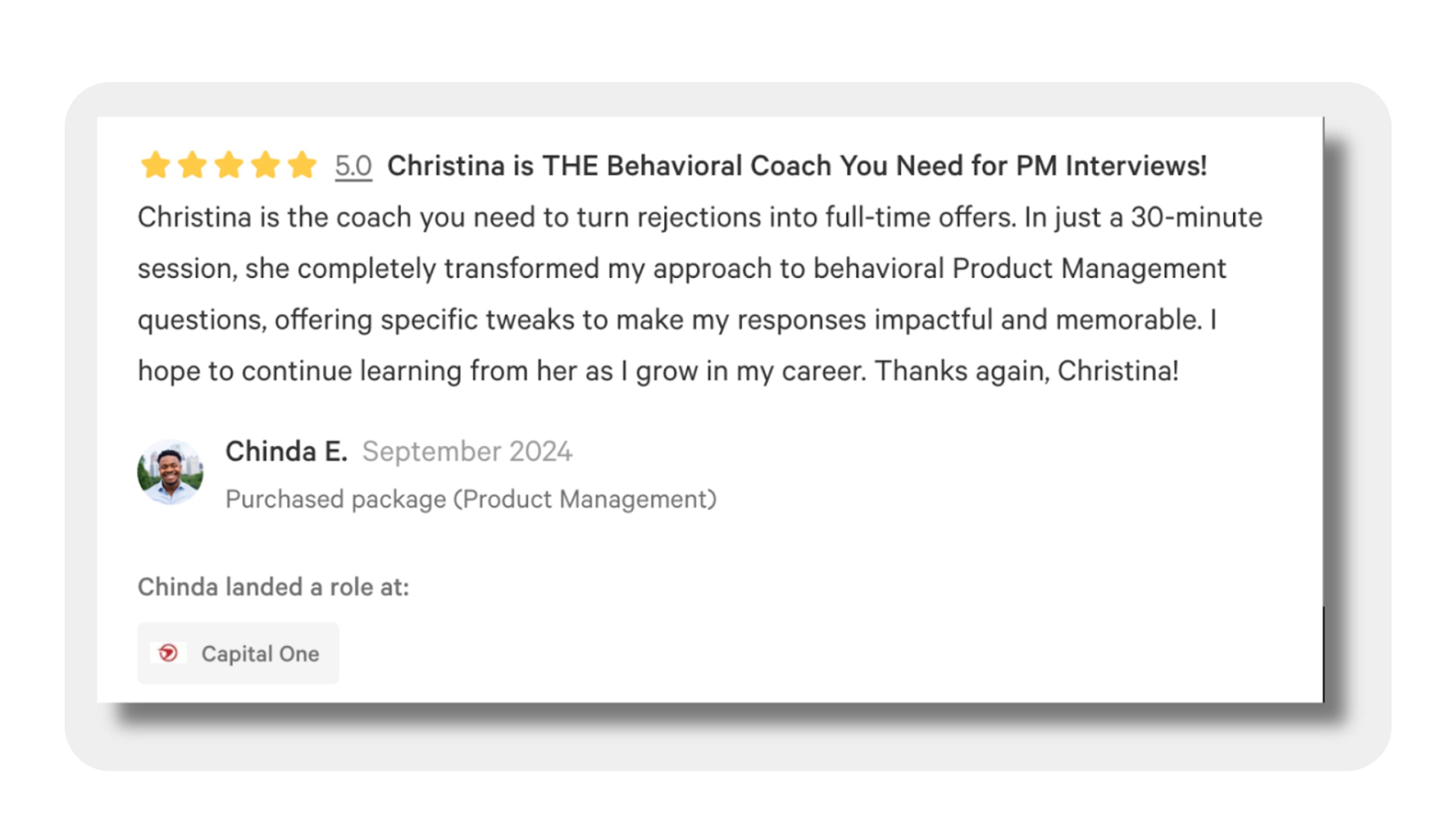
Task: Click the fourth yellow rating star
Action: [x=266, y=166]
